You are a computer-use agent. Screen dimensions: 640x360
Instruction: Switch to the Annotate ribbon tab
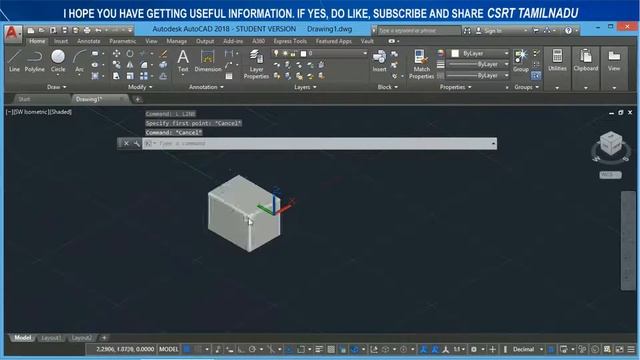tap(89, 41)
